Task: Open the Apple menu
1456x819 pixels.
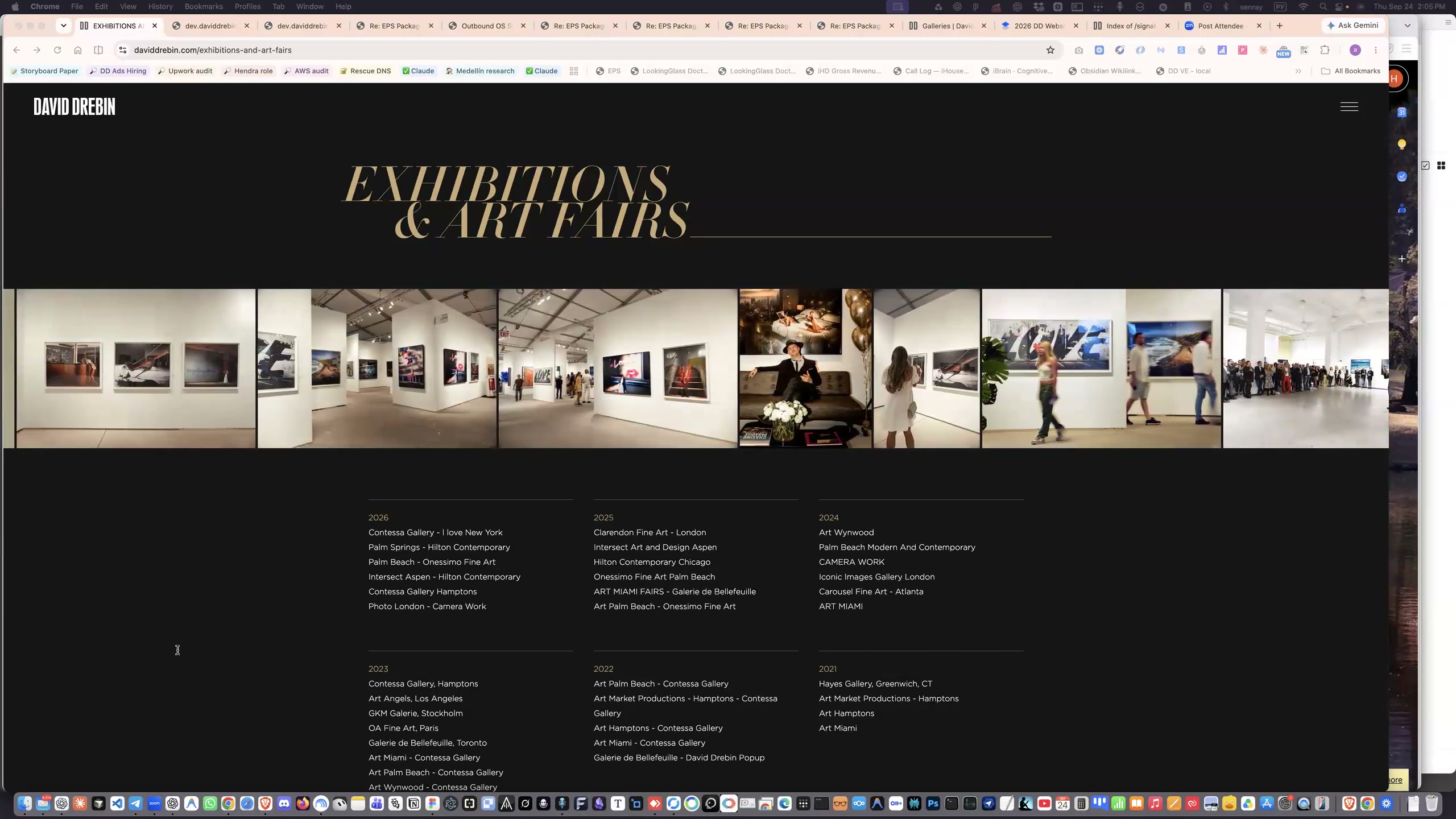Action: [15, 6]
